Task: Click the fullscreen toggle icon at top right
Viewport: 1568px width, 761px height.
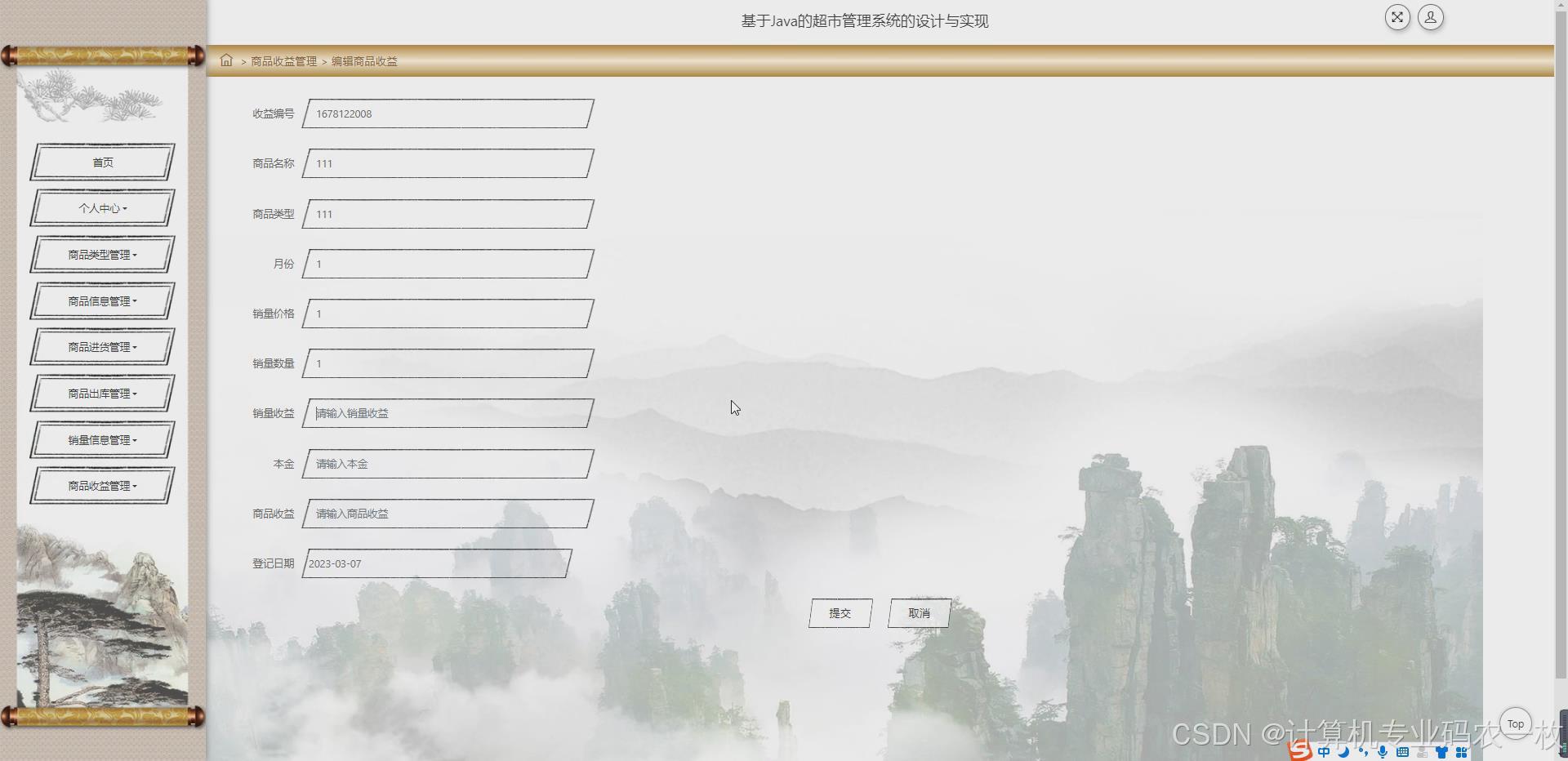Action: click(x=1397, y=17)
